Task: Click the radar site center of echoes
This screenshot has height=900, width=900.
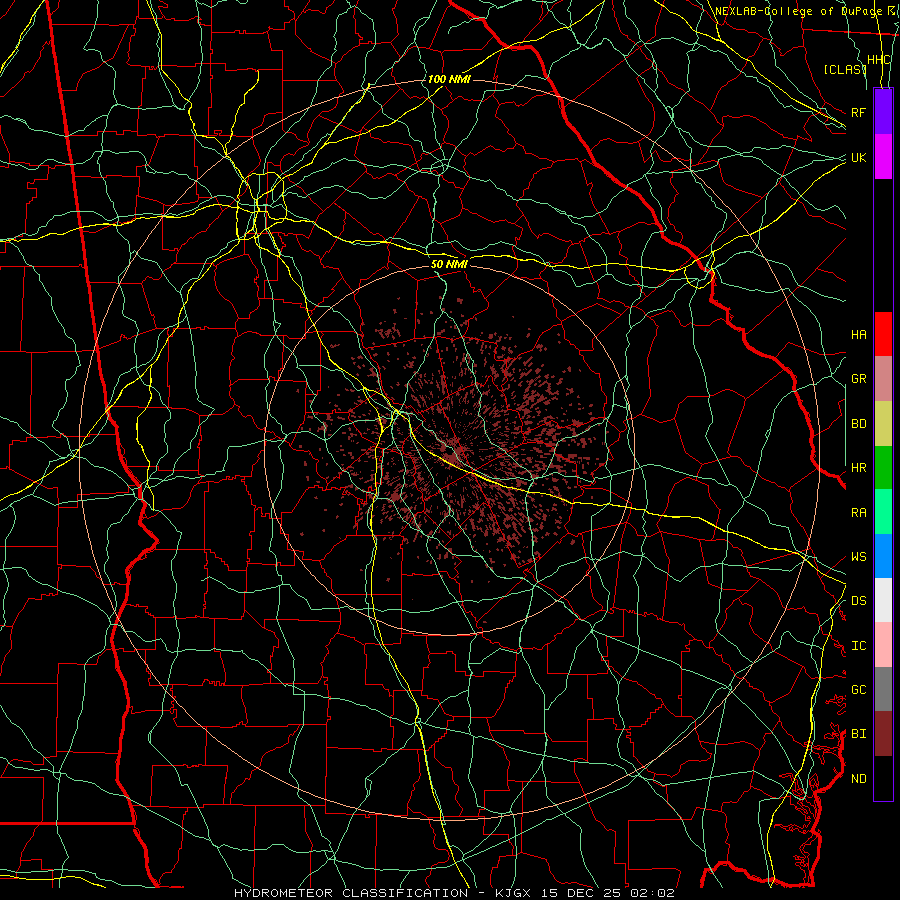Action: 453,452
